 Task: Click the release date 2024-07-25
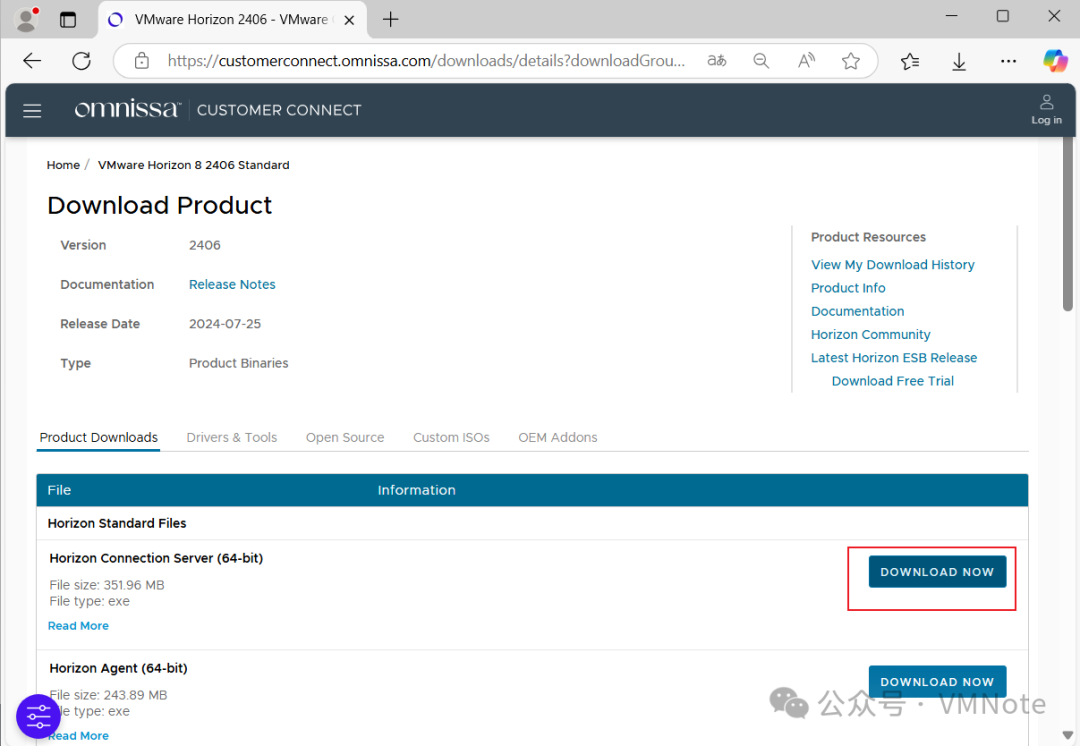point(225,324)
